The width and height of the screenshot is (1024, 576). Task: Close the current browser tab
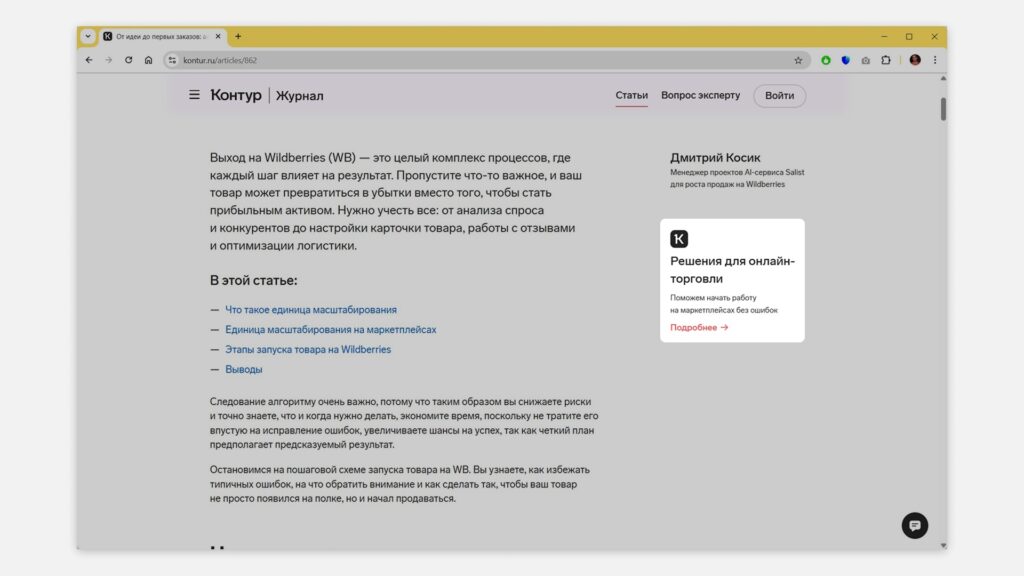[218, 37]
